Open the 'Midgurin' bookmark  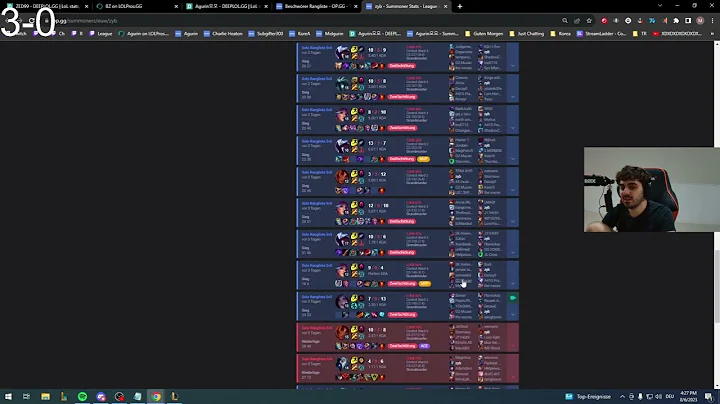tap(330, 34)
